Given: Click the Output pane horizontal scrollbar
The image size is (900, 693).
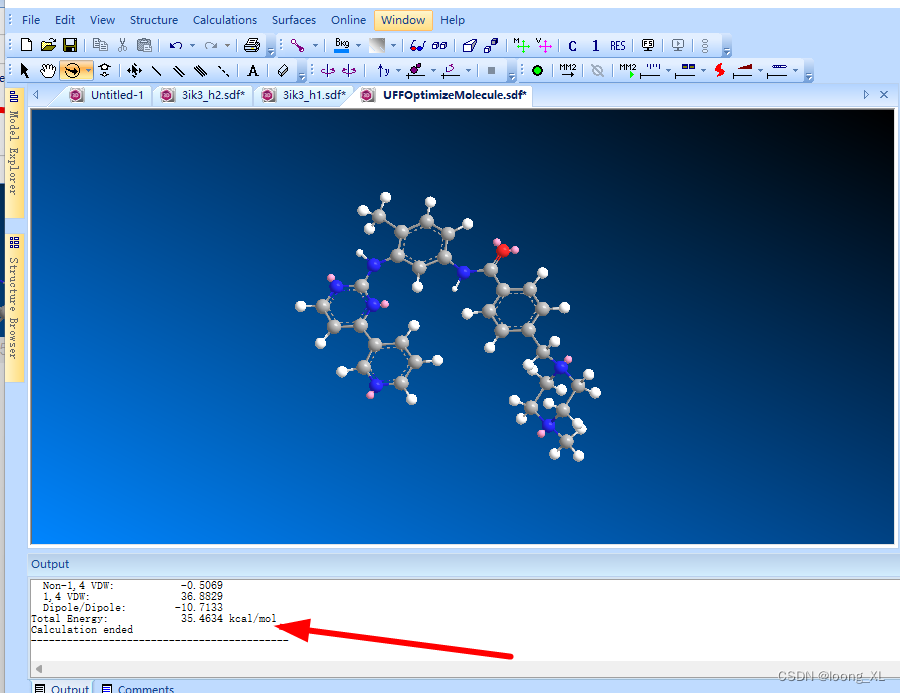Looking at the screenshot, I should pos(400,668).
